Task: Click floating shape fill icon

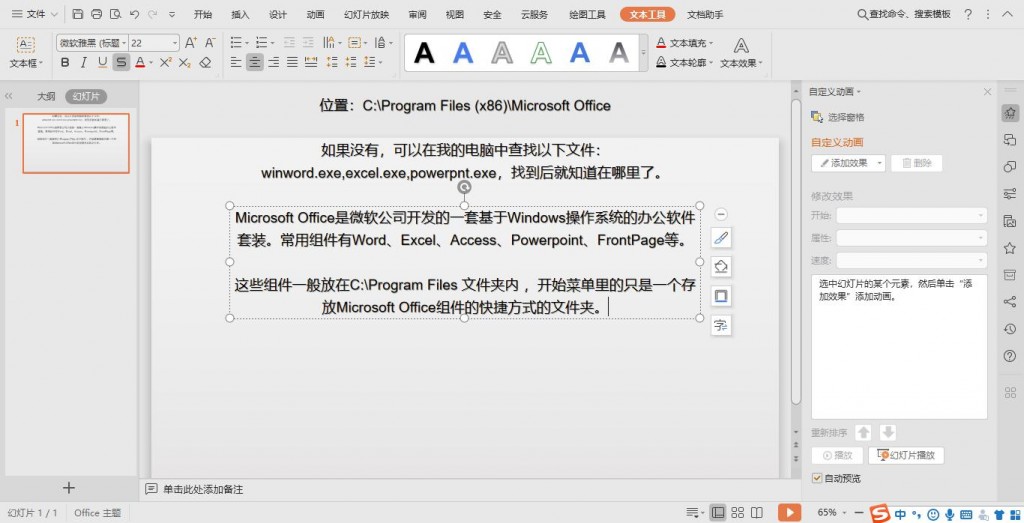Action: click(721, 267)
